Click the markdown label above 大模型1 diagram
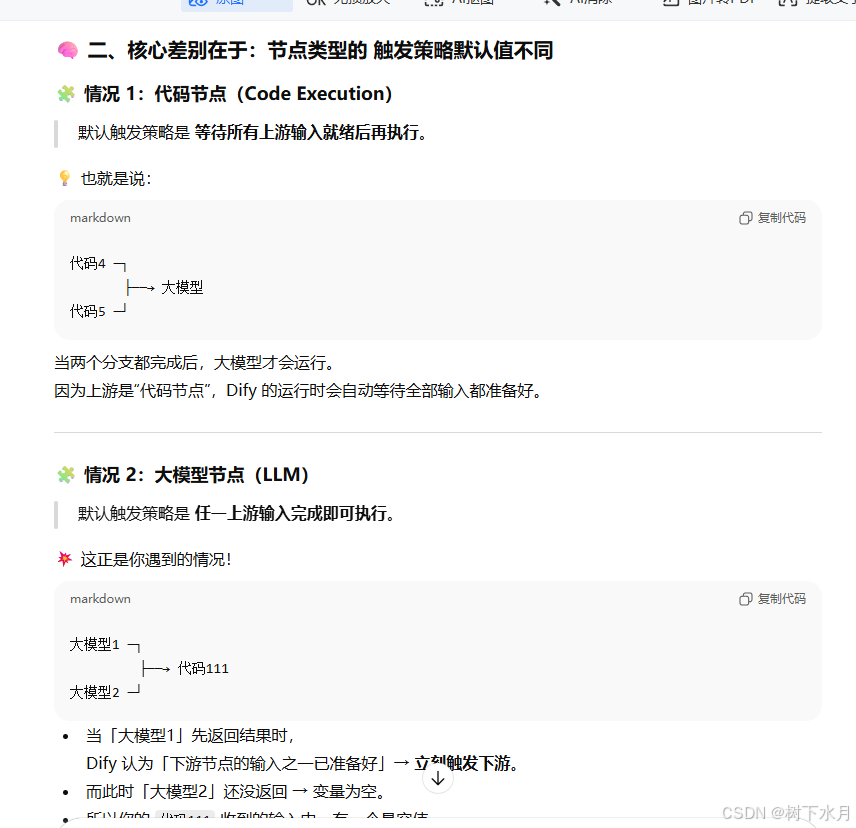This screenshot has height=828, width=856. click(x=100, y=599)
